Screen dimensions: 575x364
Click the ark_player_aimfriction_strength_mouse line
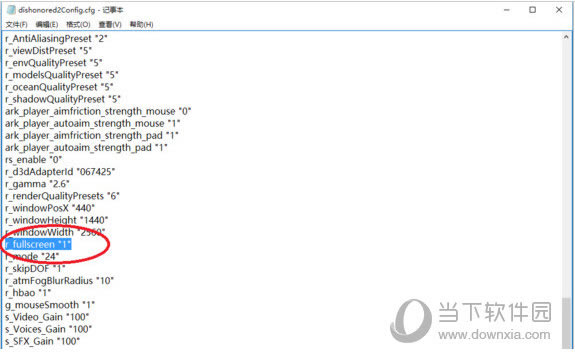[x=98, y=111]
